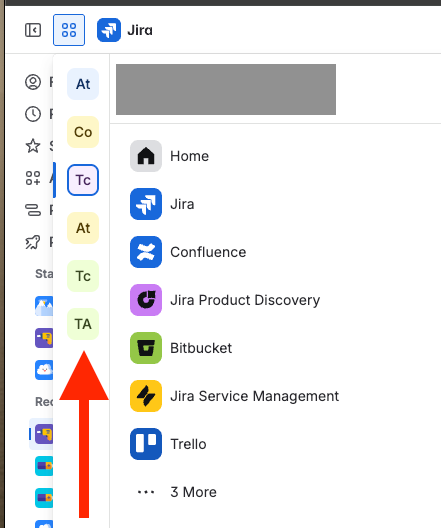Select the green 'Tc' site avatar
Image resolution: width=441 pixels, height=528 pixels.
point(83,276)
